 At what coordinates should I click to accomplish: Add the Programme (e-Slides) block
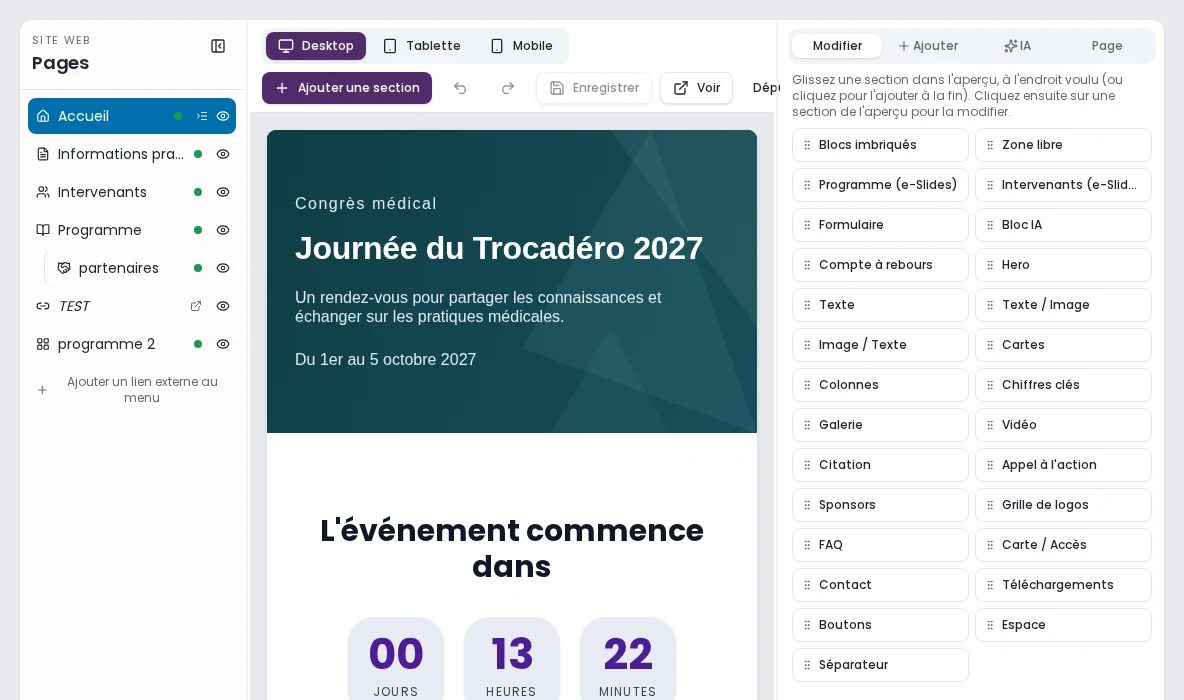(880, 185)
